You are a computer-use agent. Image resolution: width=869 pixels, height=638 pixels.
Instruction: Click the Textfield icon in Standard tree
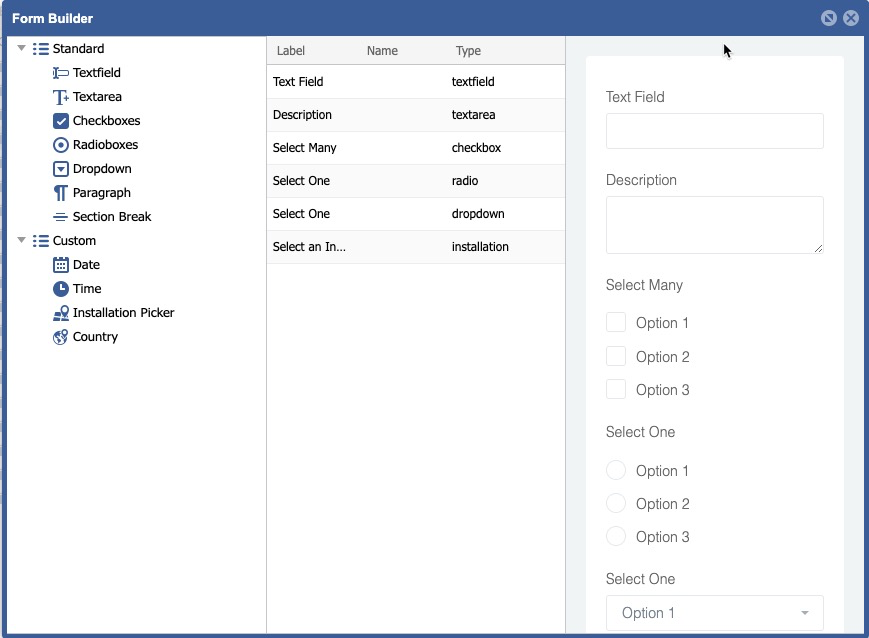pos(61,73)
